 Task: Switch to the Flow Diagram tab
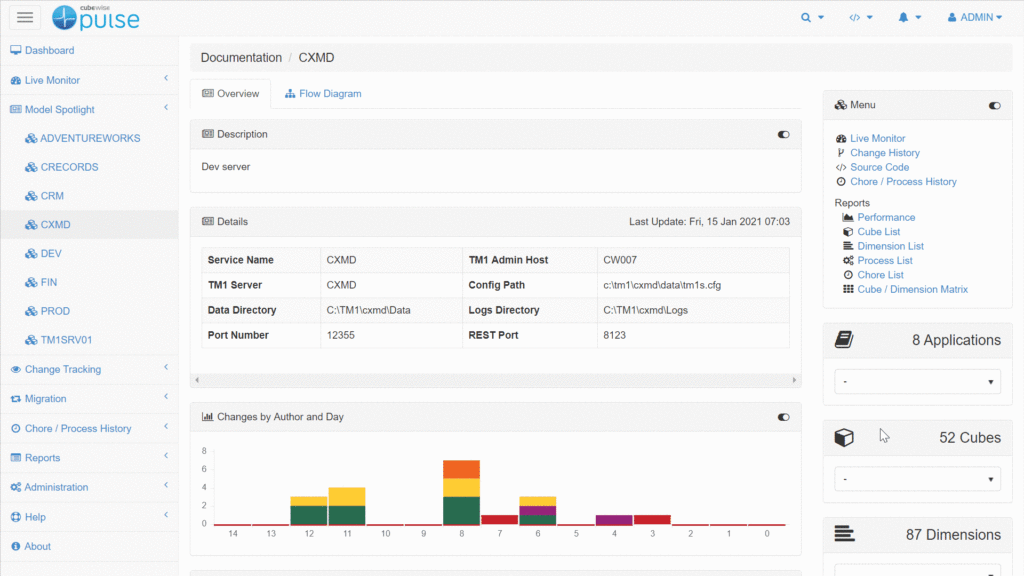323,94
